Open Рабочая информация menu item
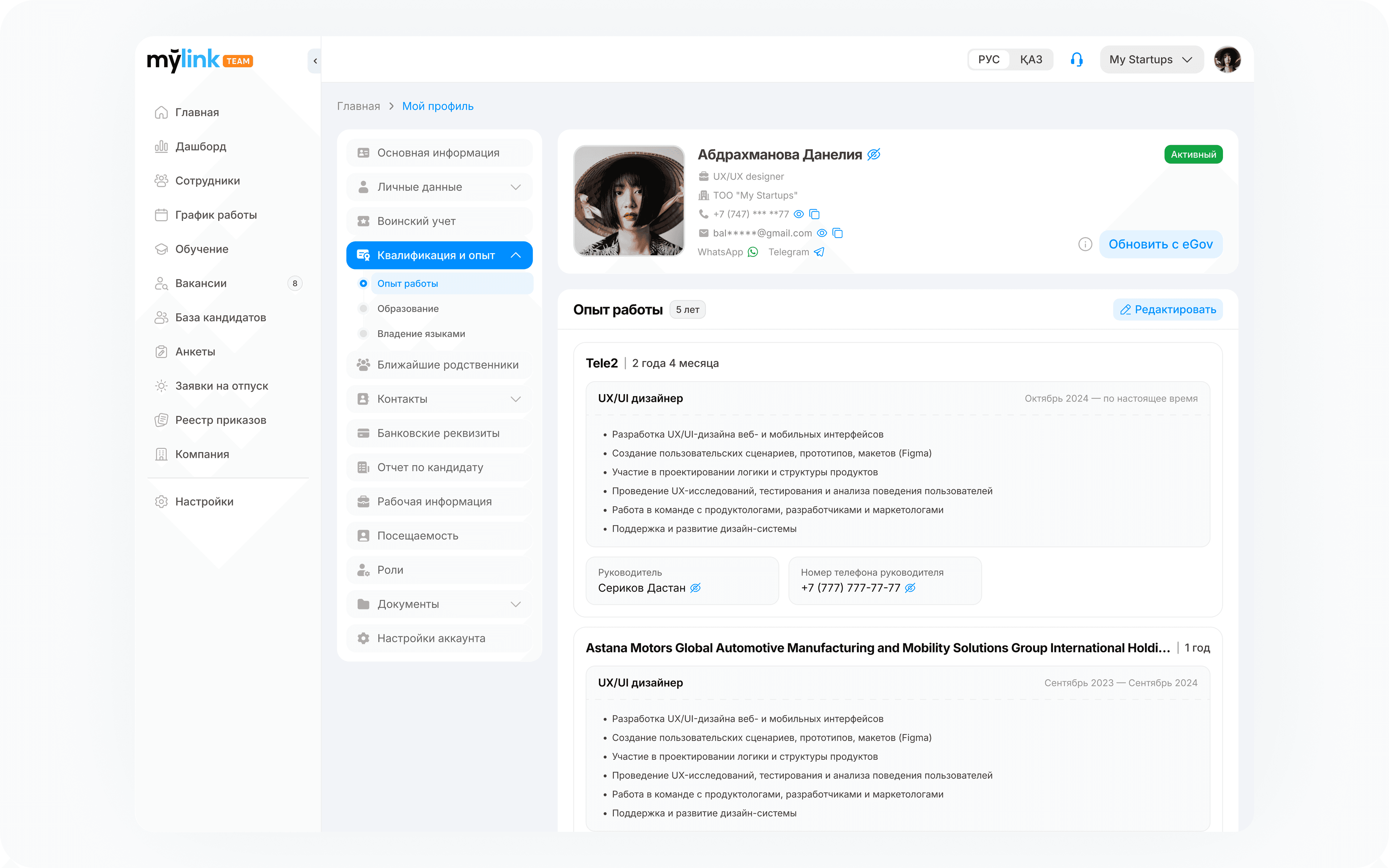This screenshot has width=1389, height=868. pyautogui.click(x=439, y=502)
